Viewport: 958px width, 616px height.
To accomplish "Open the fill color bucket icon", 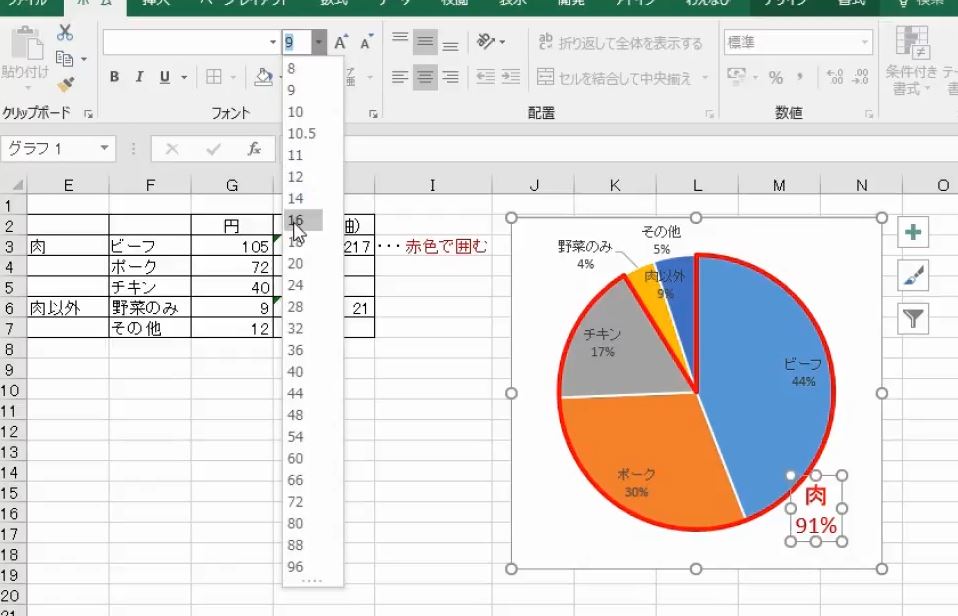I will click(263, 77).
